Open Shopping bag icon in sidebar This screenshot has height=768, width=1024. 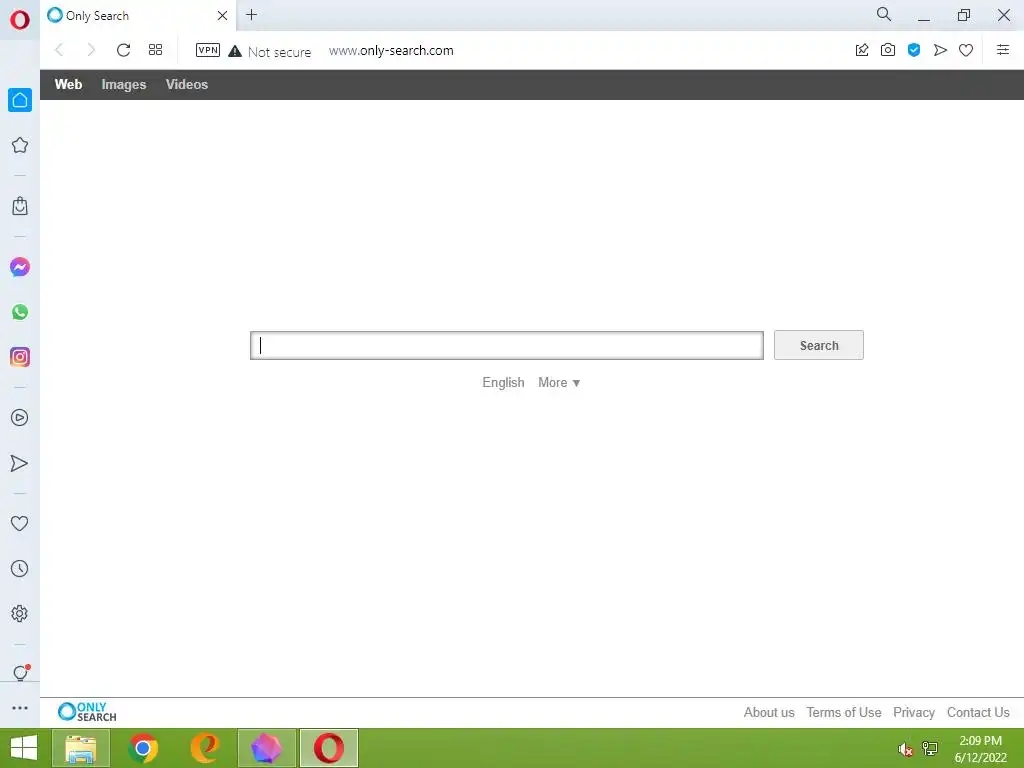(x=20, y=206)
